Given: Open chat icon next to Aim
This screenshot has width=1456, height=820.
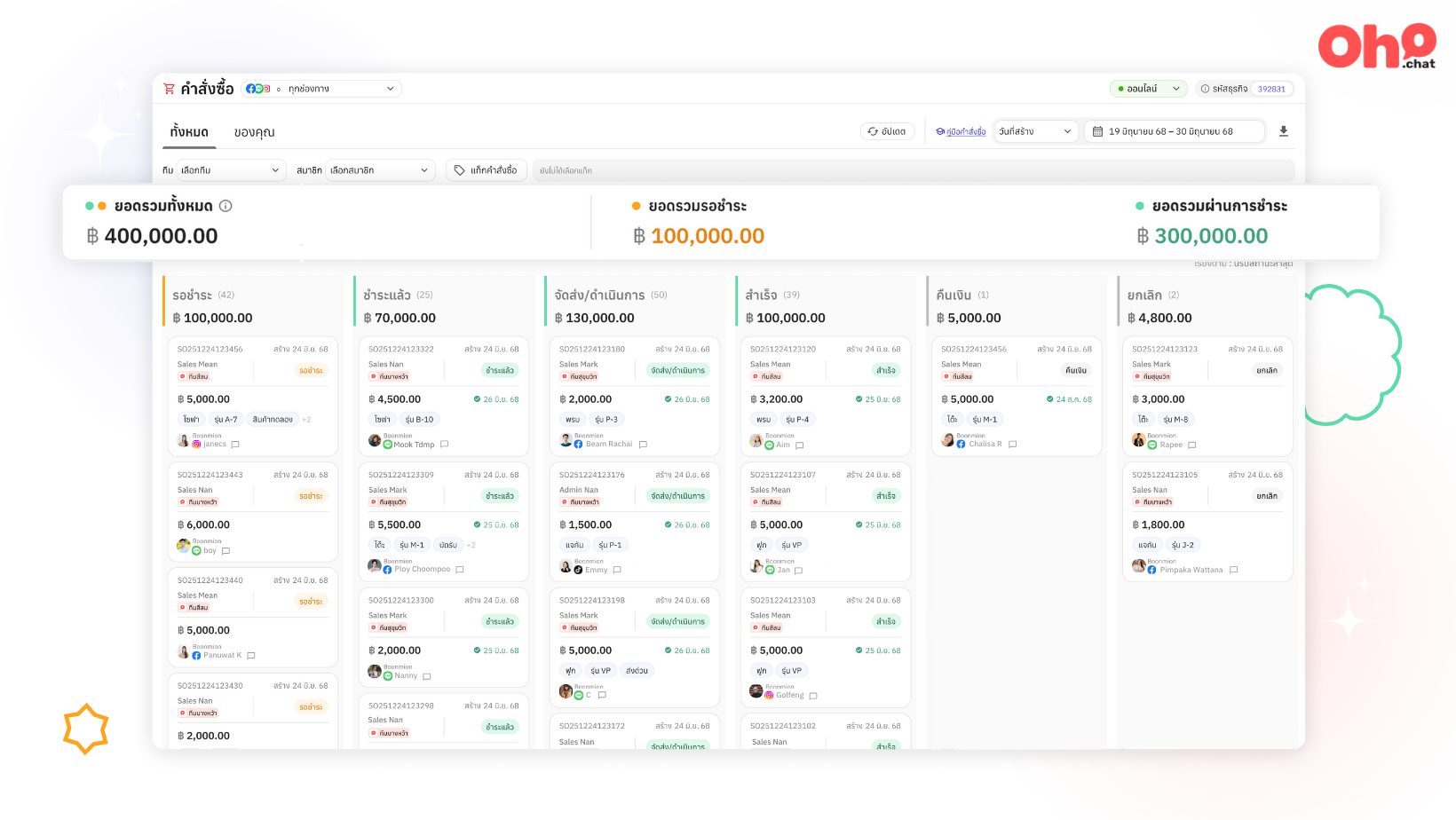Looking at the screenshot, I should point(799,445).
